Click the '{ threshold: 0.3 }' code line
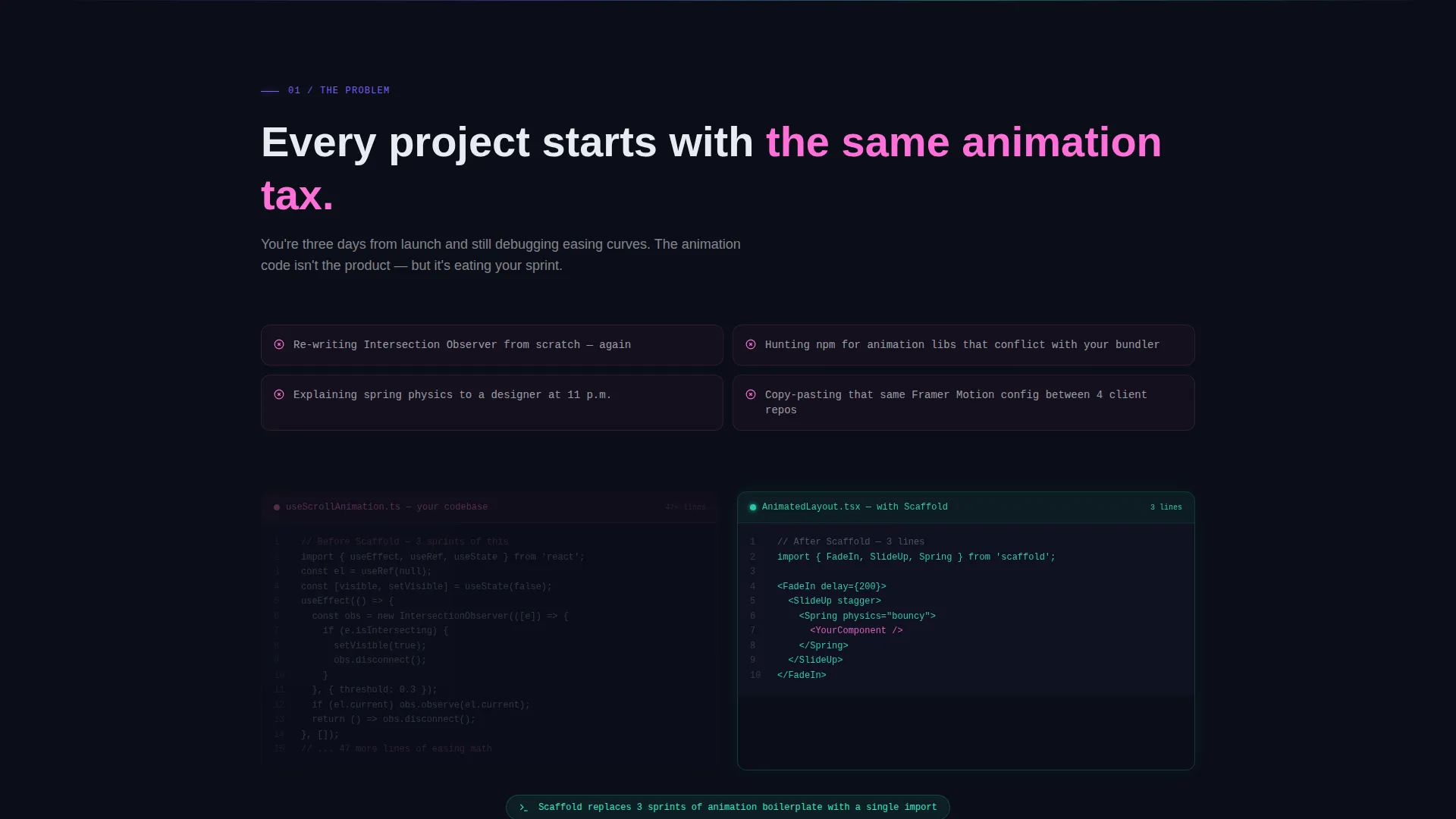The image size is (1456, 819). click(x=375, y=689)
